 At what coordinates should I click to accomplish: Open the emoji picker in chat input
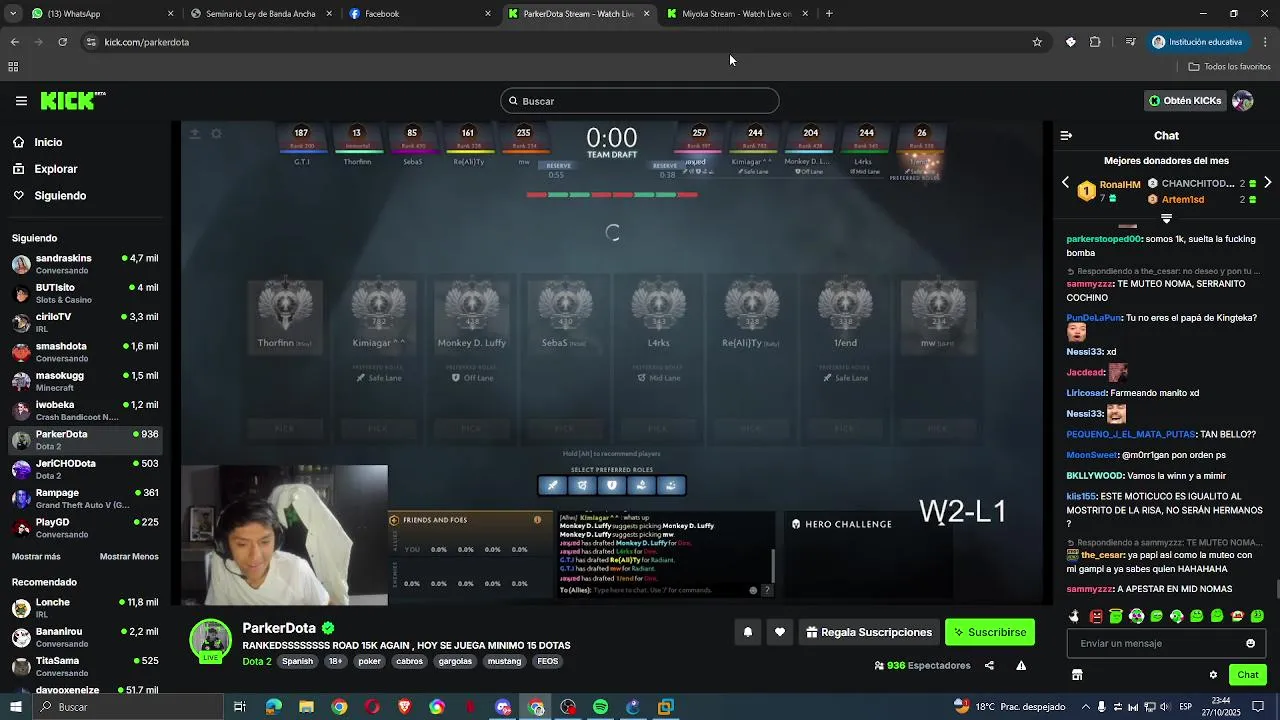(x=1250, y=643)
